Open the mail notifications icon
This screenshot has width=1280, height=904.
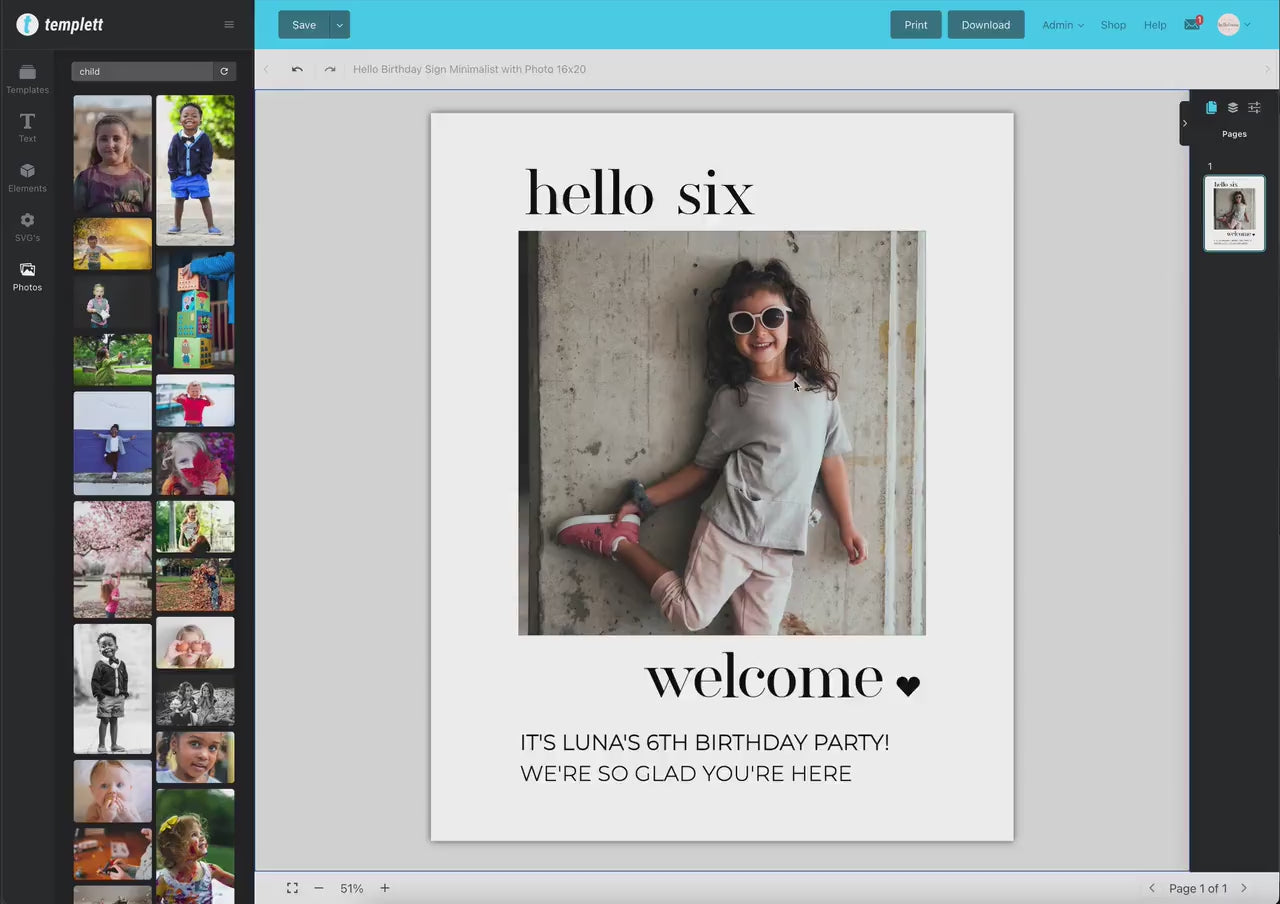click(1192, 24)
